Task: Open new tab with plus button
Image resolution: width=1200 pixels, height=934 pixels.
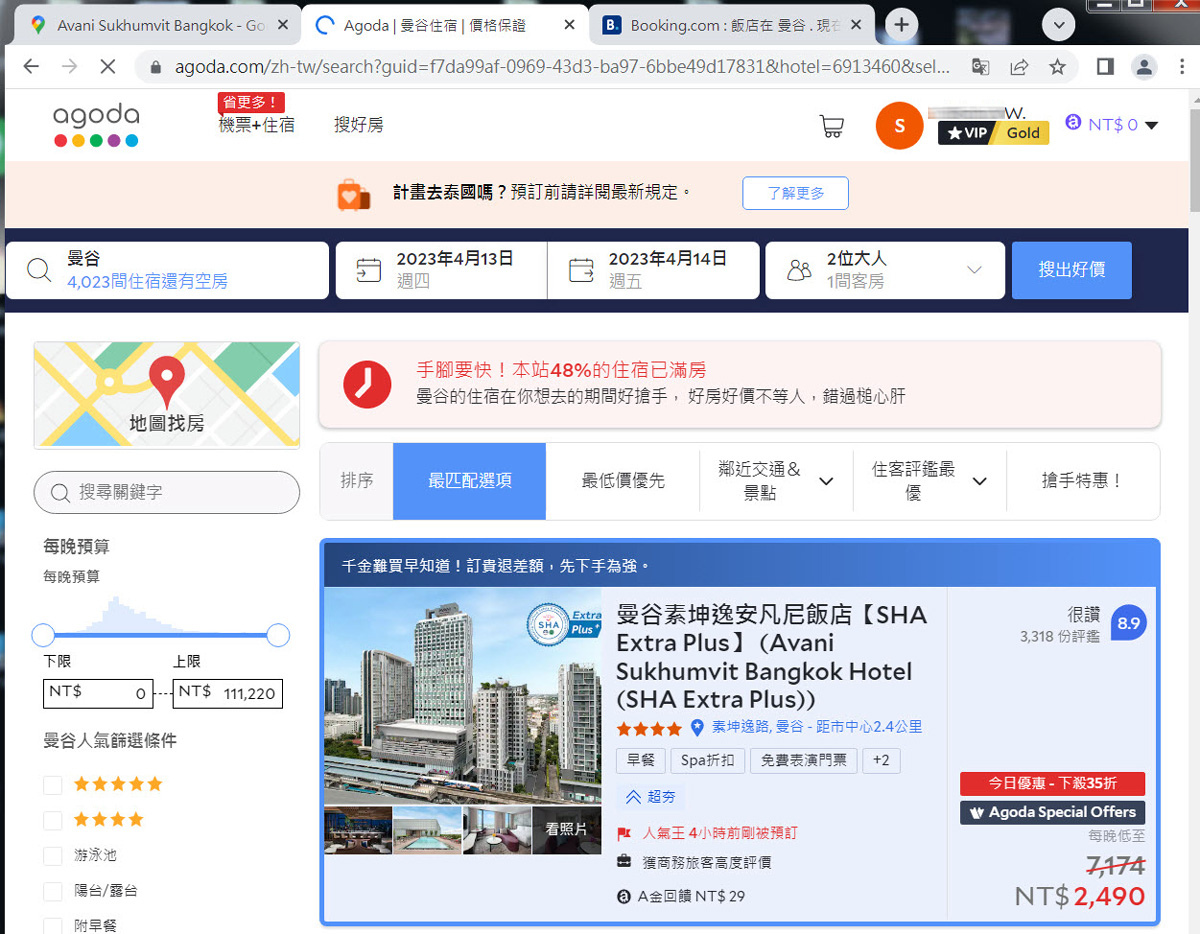Action: tap(901, 25)
